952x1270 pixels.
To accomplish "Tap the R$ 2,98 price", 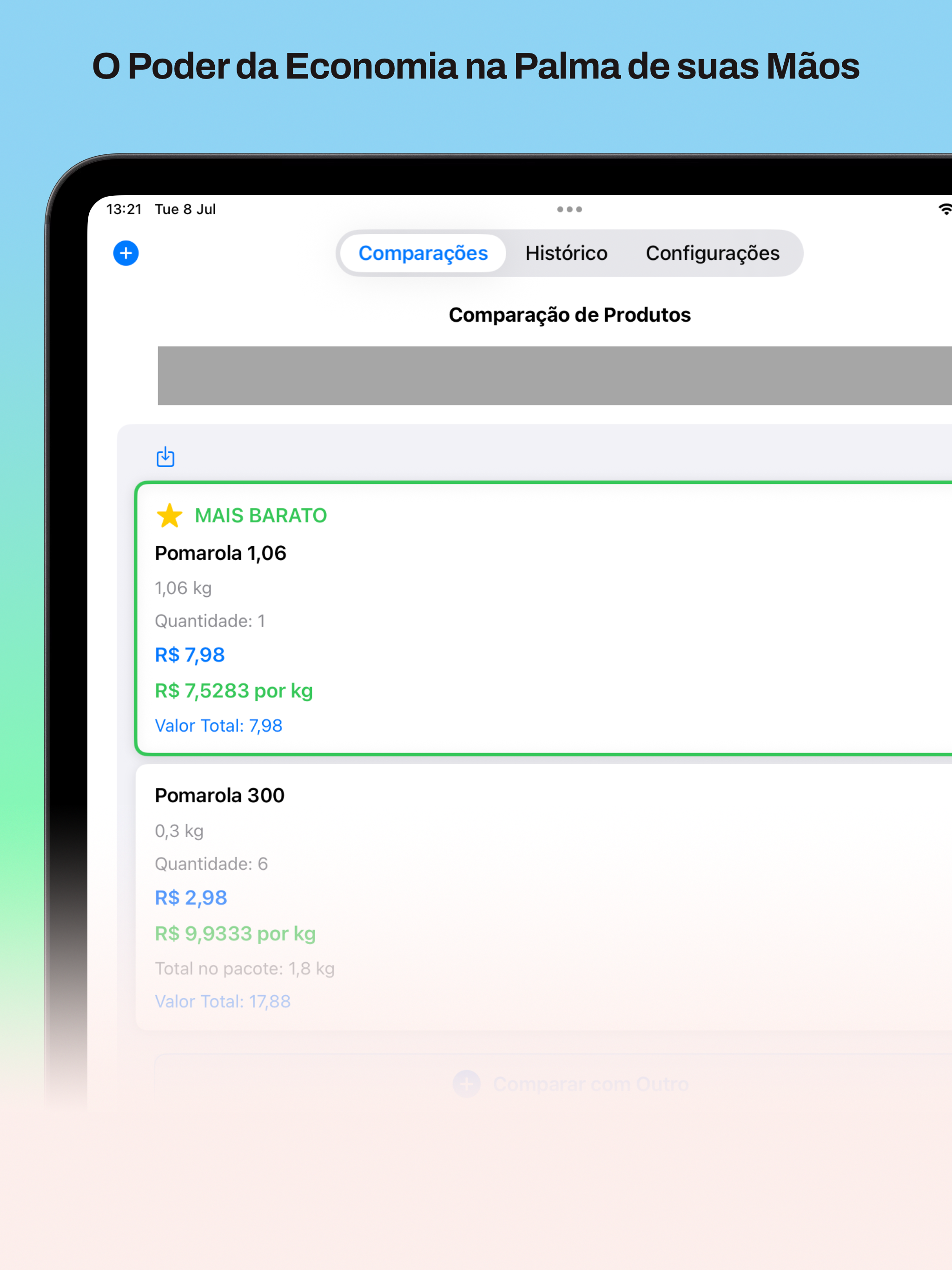I will pyautogui.click(x=191, y=898).
